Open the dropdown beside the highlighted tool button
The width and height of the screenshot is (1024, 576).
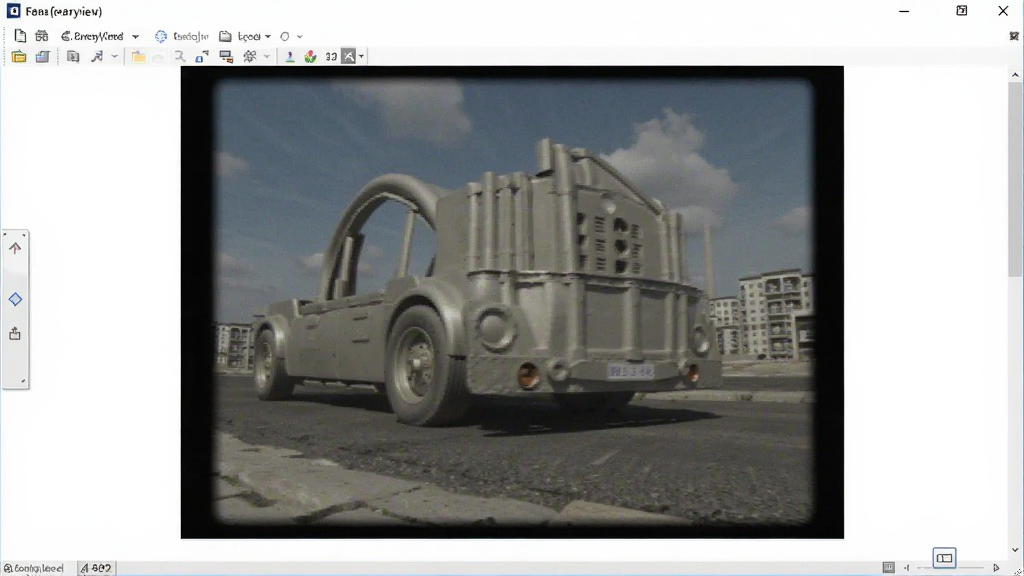[361, 57]
